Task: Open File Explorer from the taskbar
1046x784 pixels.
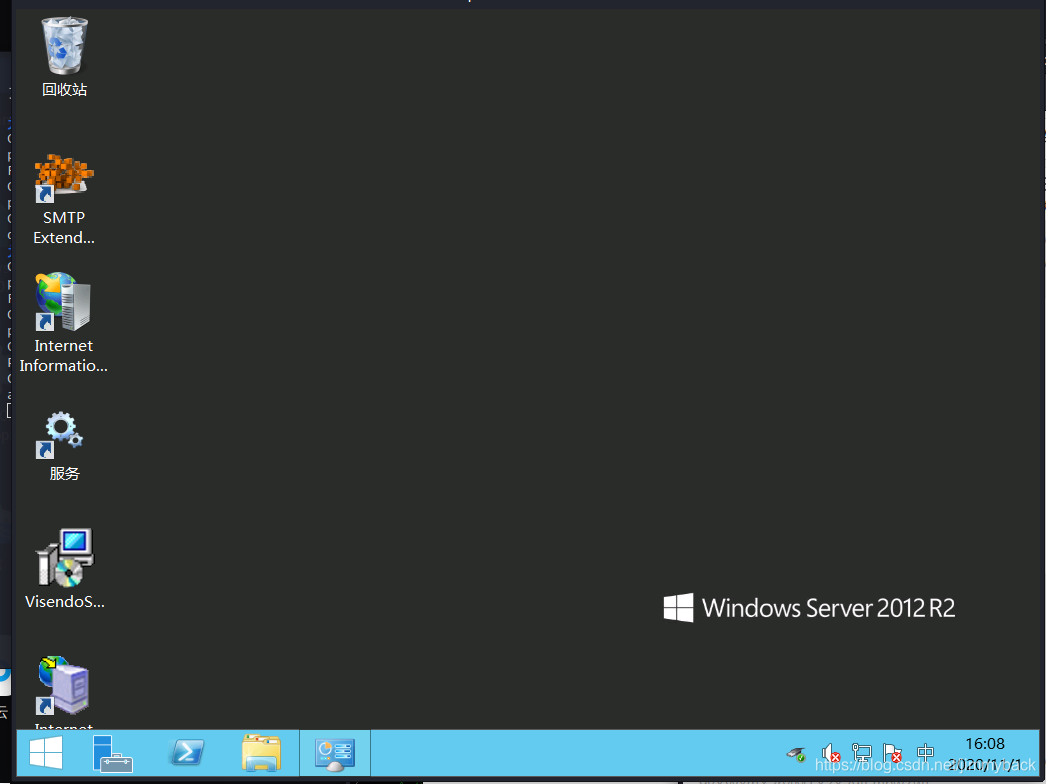Action: pos(261,753)
